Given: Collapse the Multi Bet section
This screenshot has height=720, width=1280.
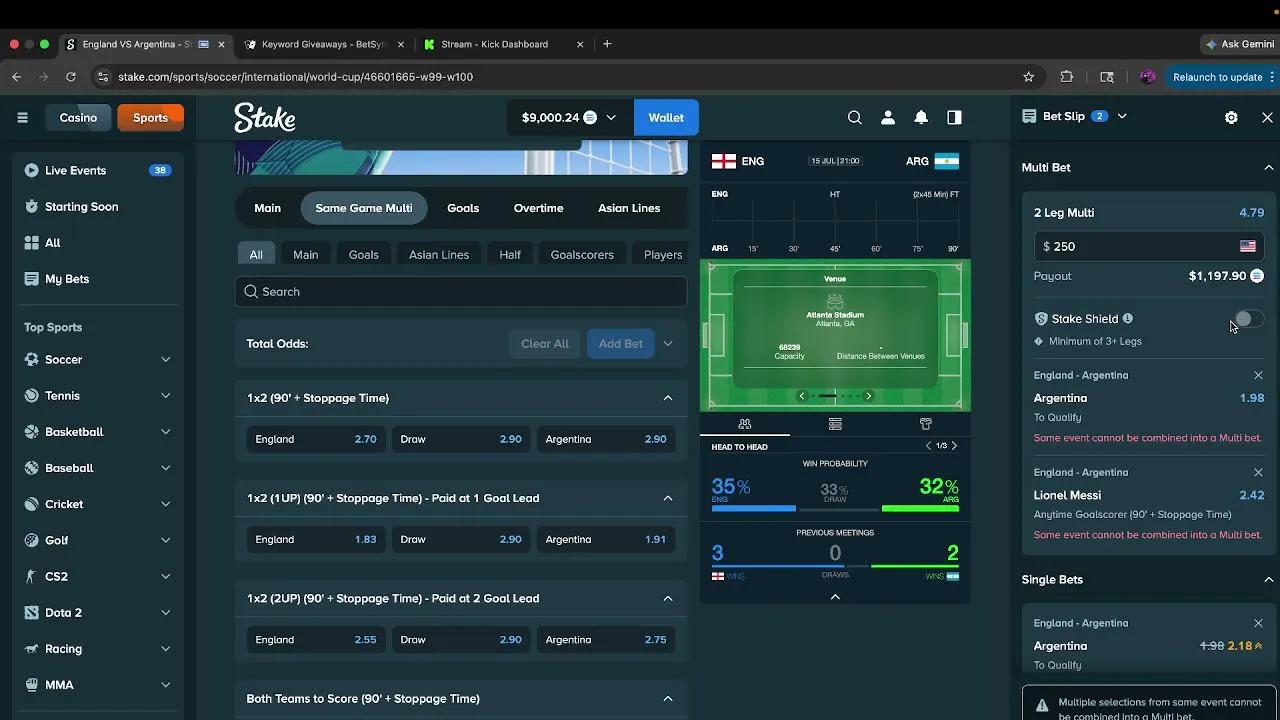Looking at the screenshot, I should coord(1268,168).
